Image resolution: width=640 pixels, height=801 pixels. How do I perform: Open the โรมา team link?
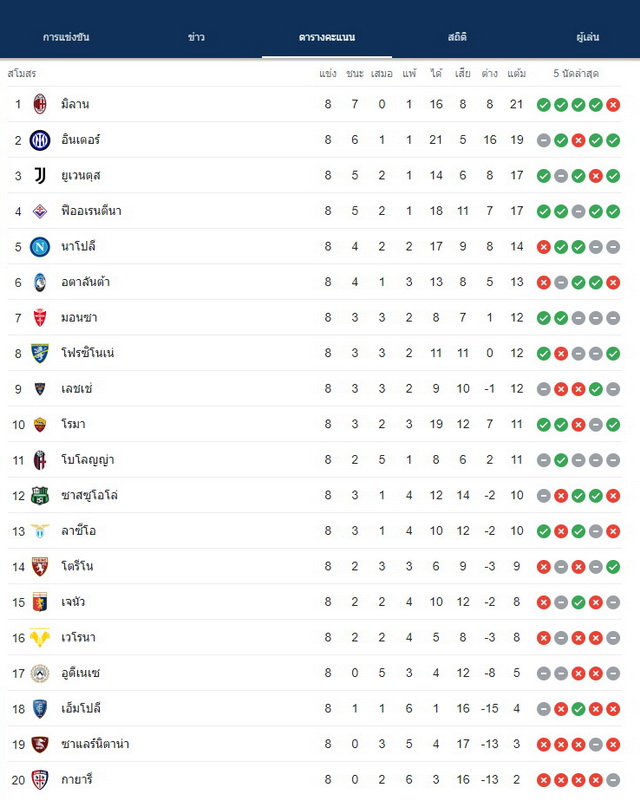pyautogui.click(x=73, y=424)
